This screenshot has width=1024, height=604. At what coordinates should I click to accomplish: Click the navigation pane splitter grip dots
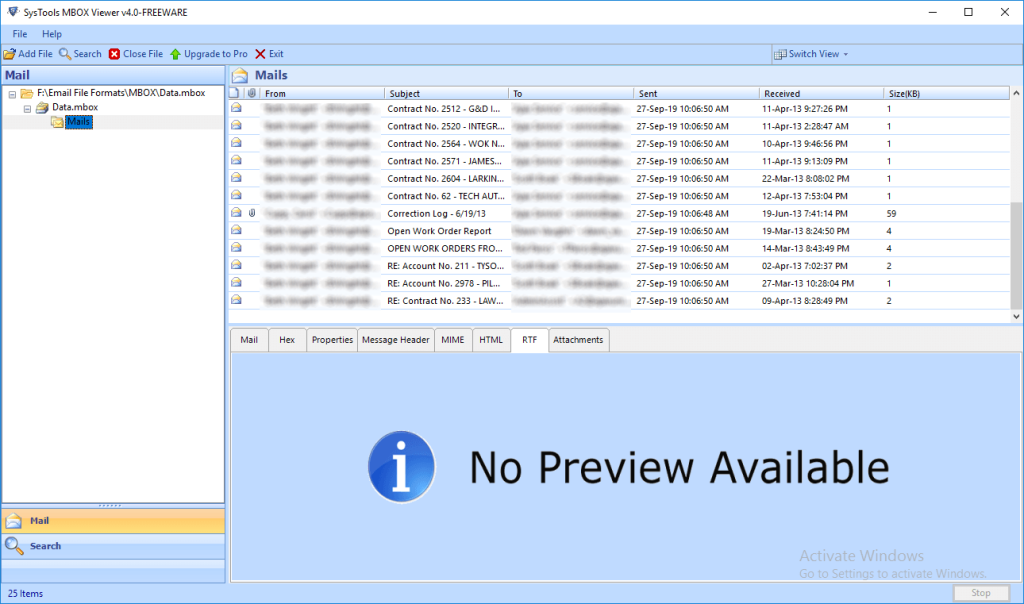pyautogui.click(x=110, y=505)
